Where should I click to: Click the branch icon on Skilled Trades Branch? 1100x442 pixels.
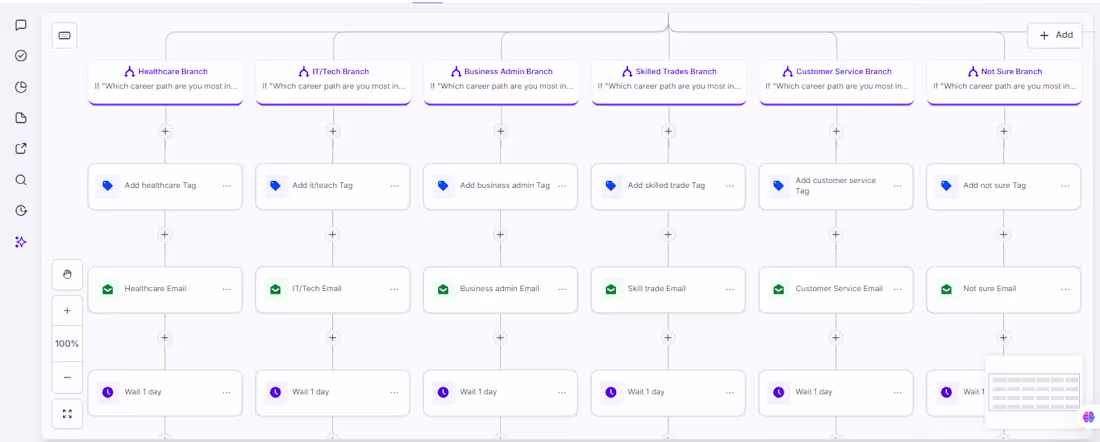point(626,72)
